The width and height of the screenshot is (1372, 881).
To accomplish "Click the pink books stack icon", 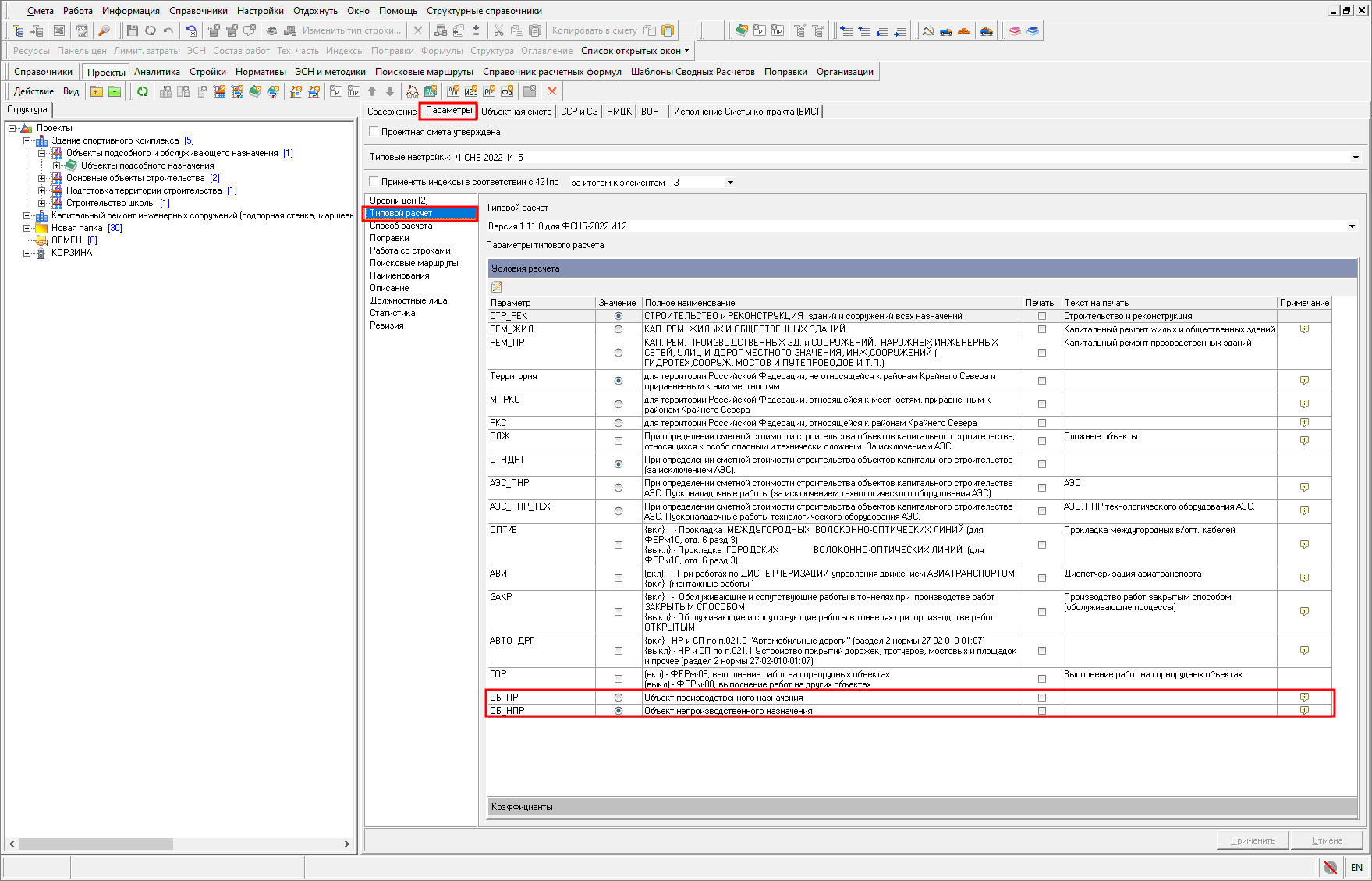I will (1014, 30).
